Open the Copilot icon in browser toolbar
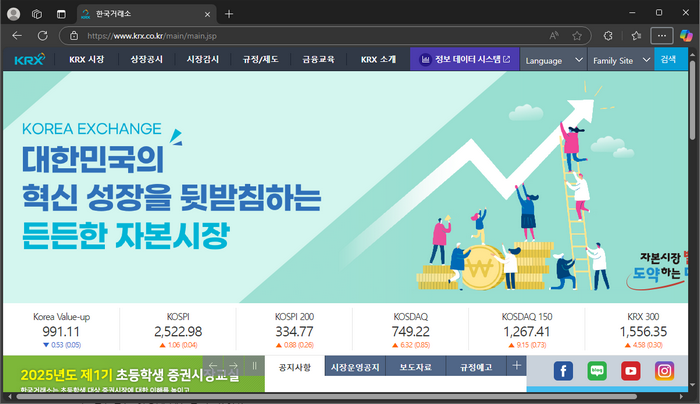700x404 pixels. pyautogui.click(x=686, y=35)
